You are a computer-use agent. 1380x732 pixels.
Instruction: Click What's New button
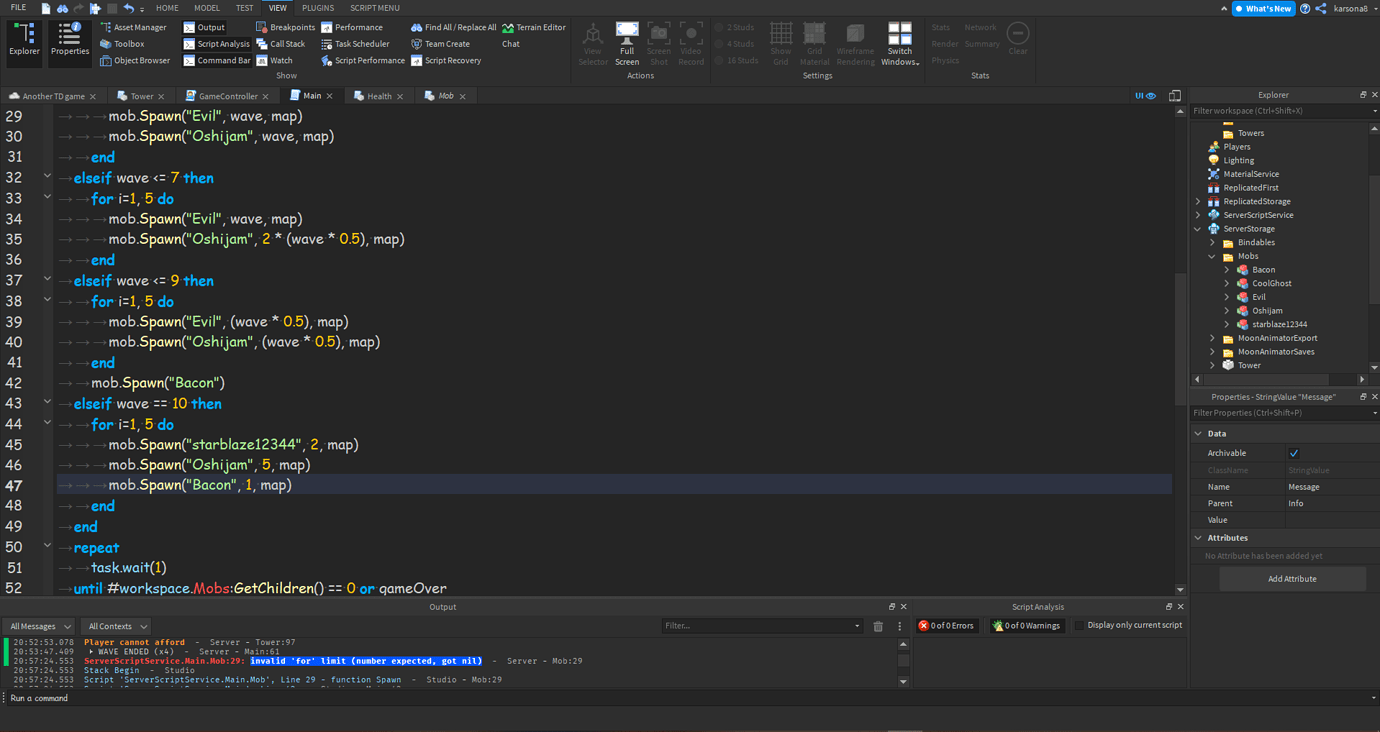1264,9
